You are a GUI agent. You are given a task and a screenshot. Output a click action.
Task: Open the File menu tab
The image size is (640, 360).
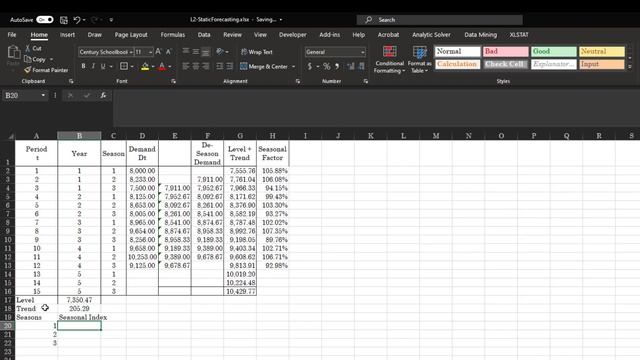tap(12, 35)
